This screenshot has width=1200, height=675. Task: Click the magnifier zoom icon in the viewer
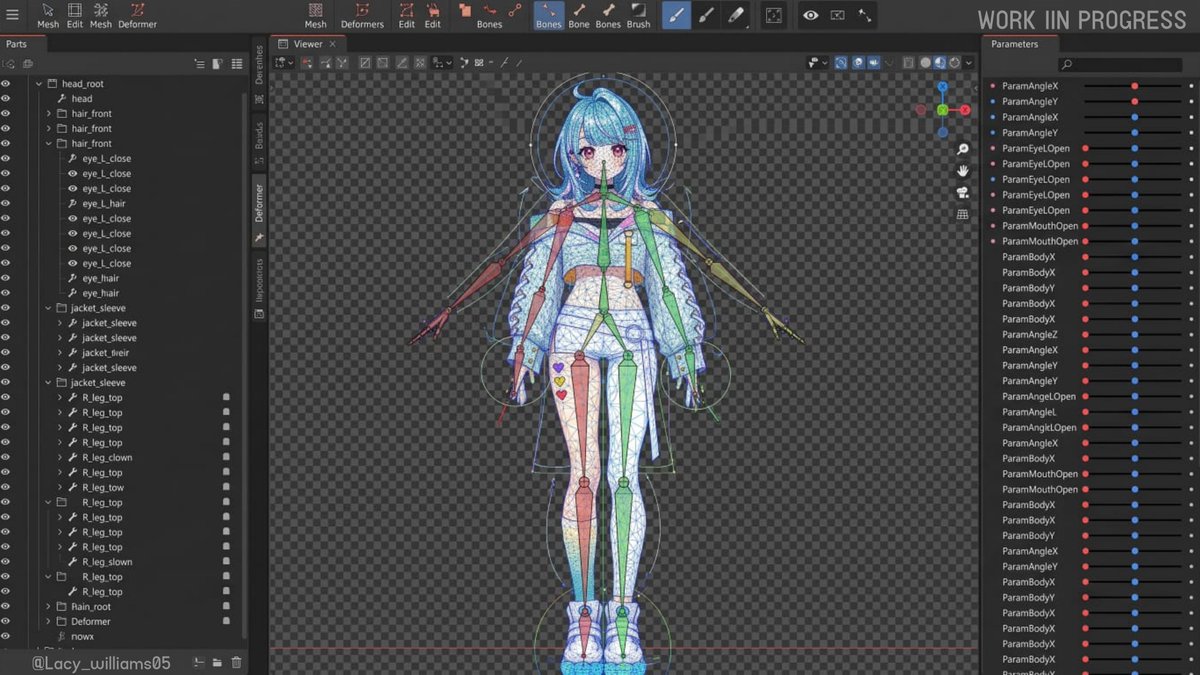coord(963,149)
